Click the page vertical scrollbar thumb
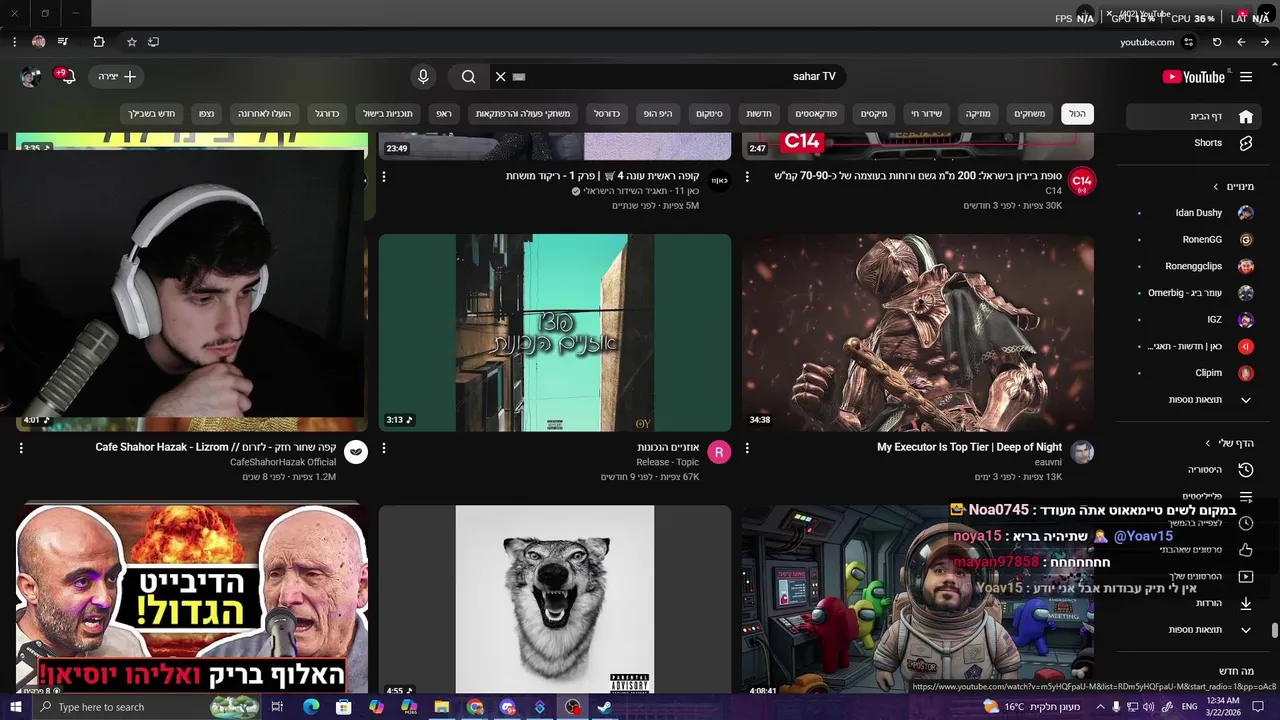Image resolution: width=1280 pixels, height=720 pixels. (x=1275, y=630)
